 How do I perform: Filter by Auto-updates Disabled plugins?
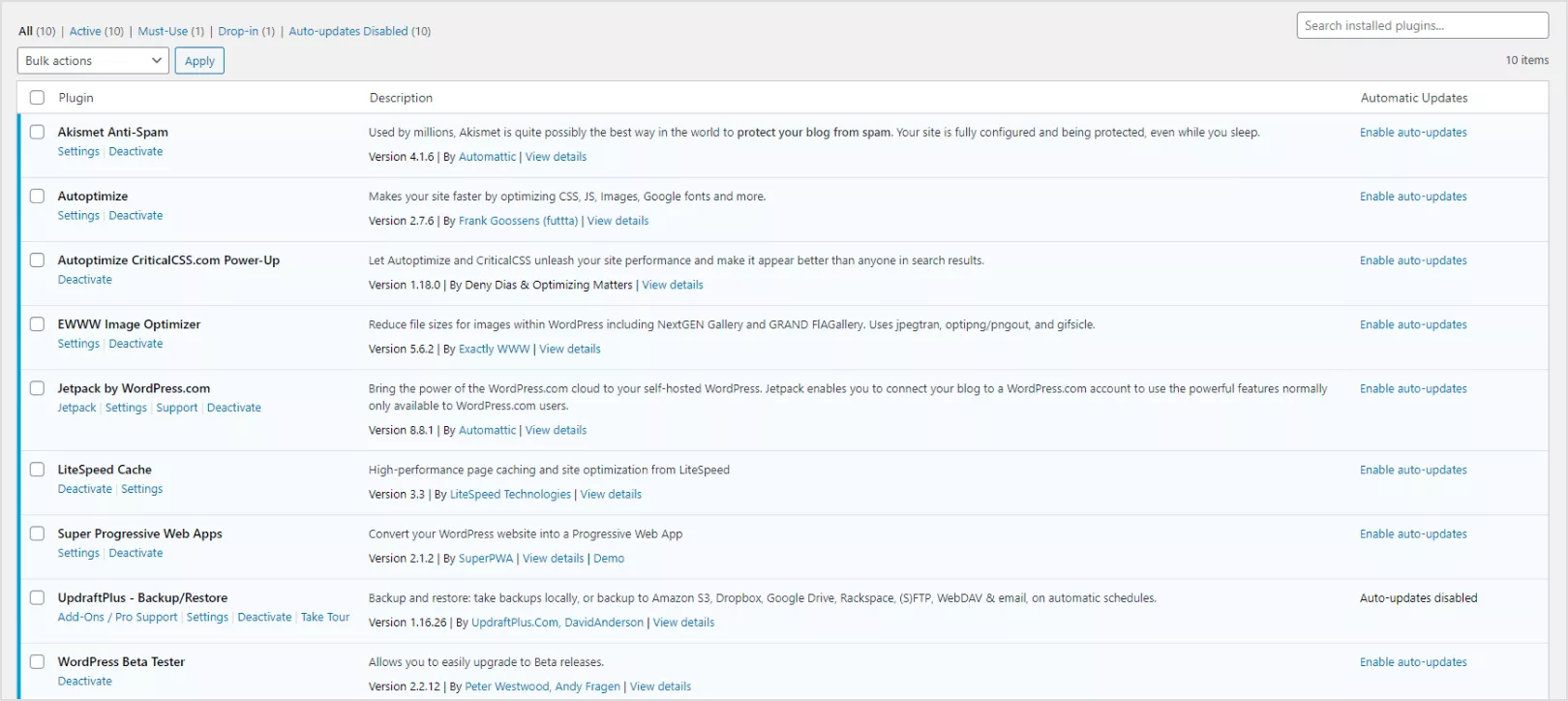[348, 31]
